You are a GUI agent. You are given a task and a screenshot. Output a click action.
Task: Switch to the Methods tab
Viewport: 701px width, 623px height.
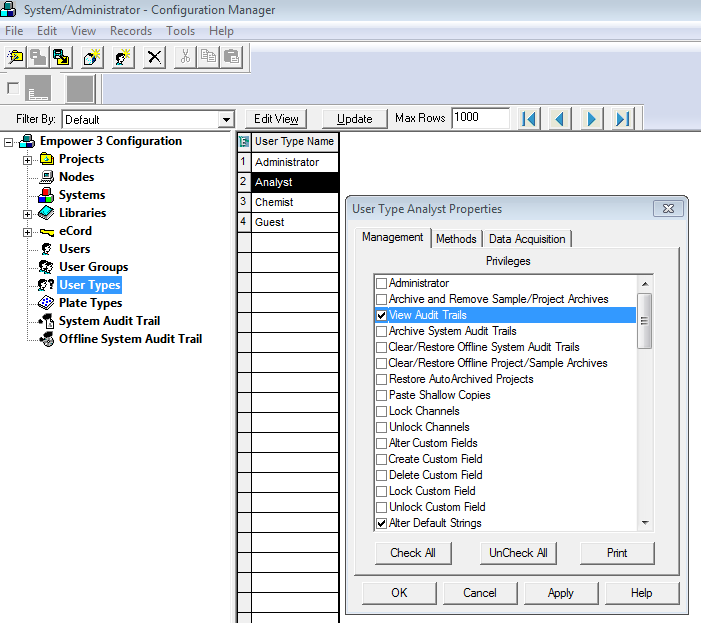[456, 239]
